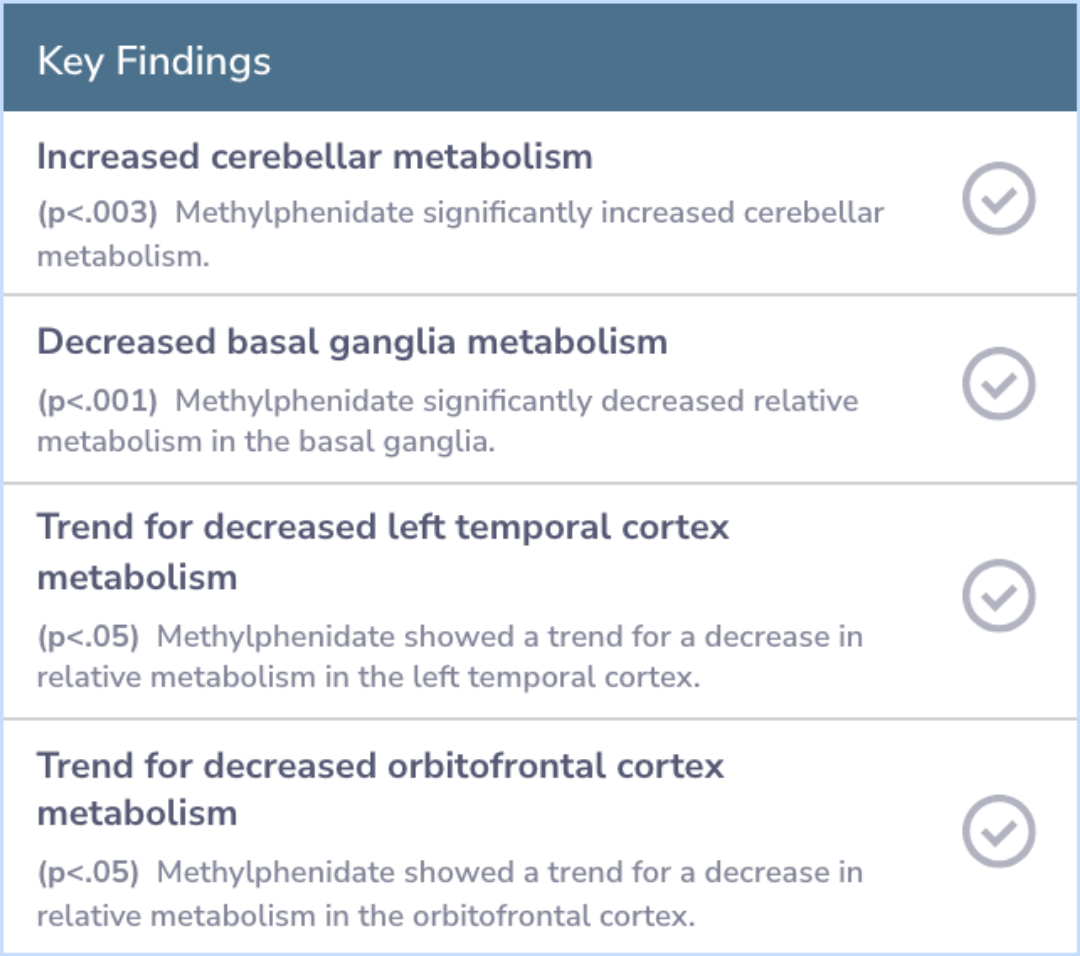Click the (p<.001) value label
The width and height of the screenshot is (1080, 956).
tap(97, 401)
